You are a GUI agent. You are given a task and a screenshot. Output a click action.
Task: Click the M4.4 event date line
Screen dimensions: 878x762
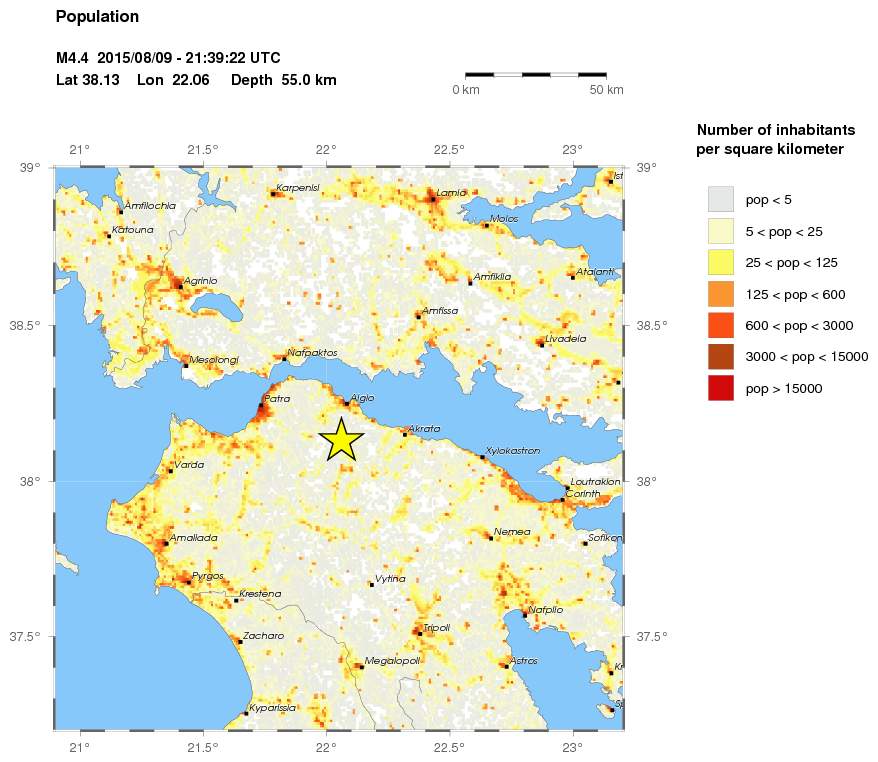(x=168, y=58)
